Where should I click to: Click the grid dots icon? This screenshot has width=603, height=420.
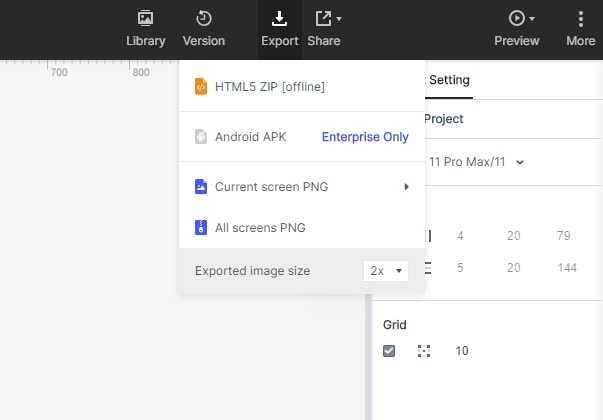(x=424, y=351)
